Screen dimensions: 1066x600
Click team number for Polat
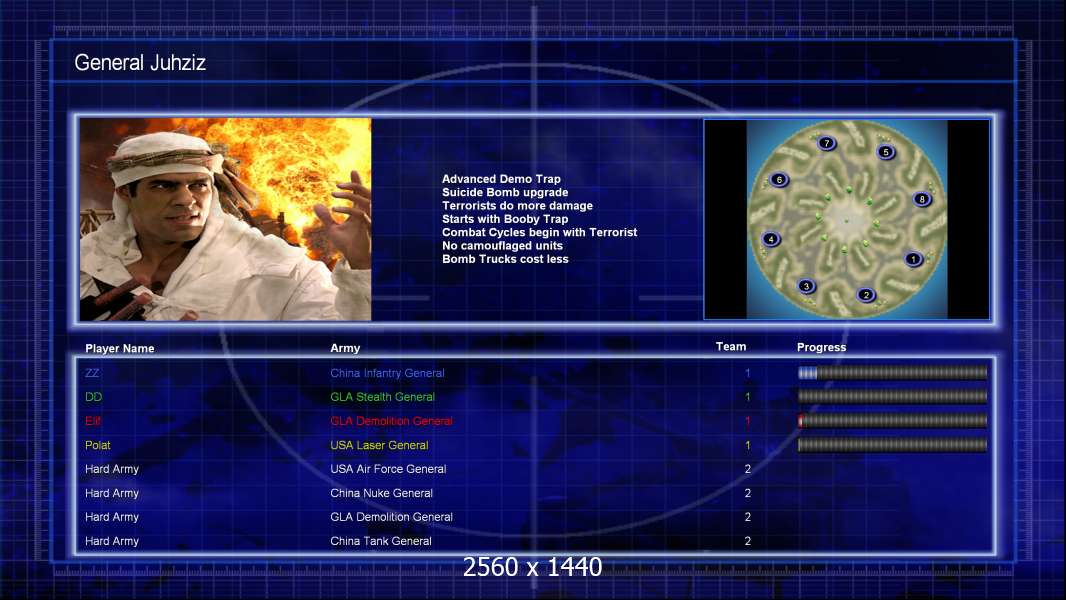(x=748, y=446)
